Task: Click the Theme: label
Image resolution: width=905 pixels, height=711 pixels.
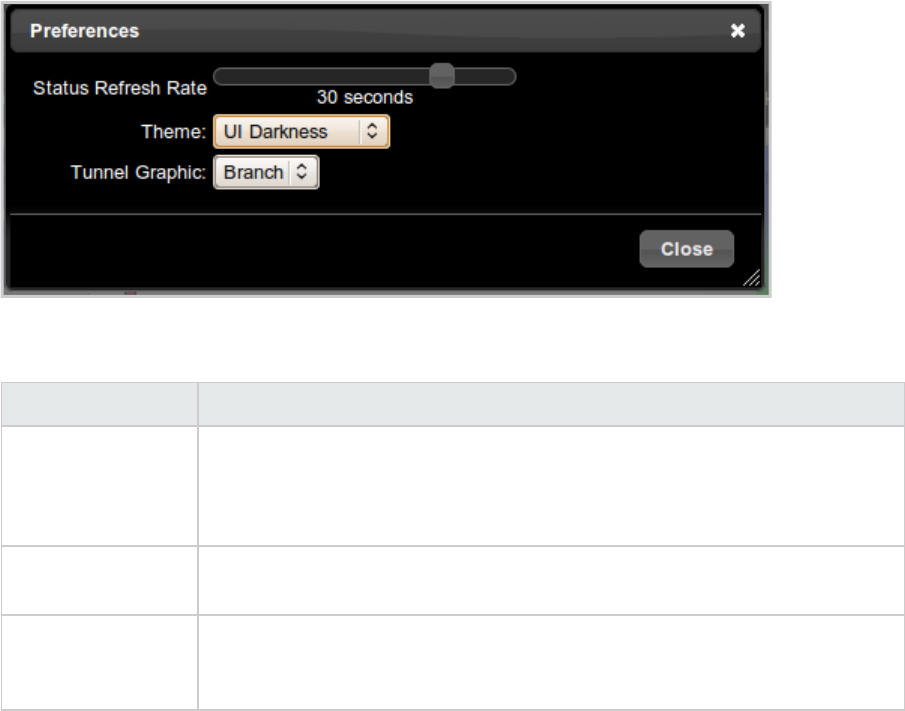Action: [x=173, y=132]
